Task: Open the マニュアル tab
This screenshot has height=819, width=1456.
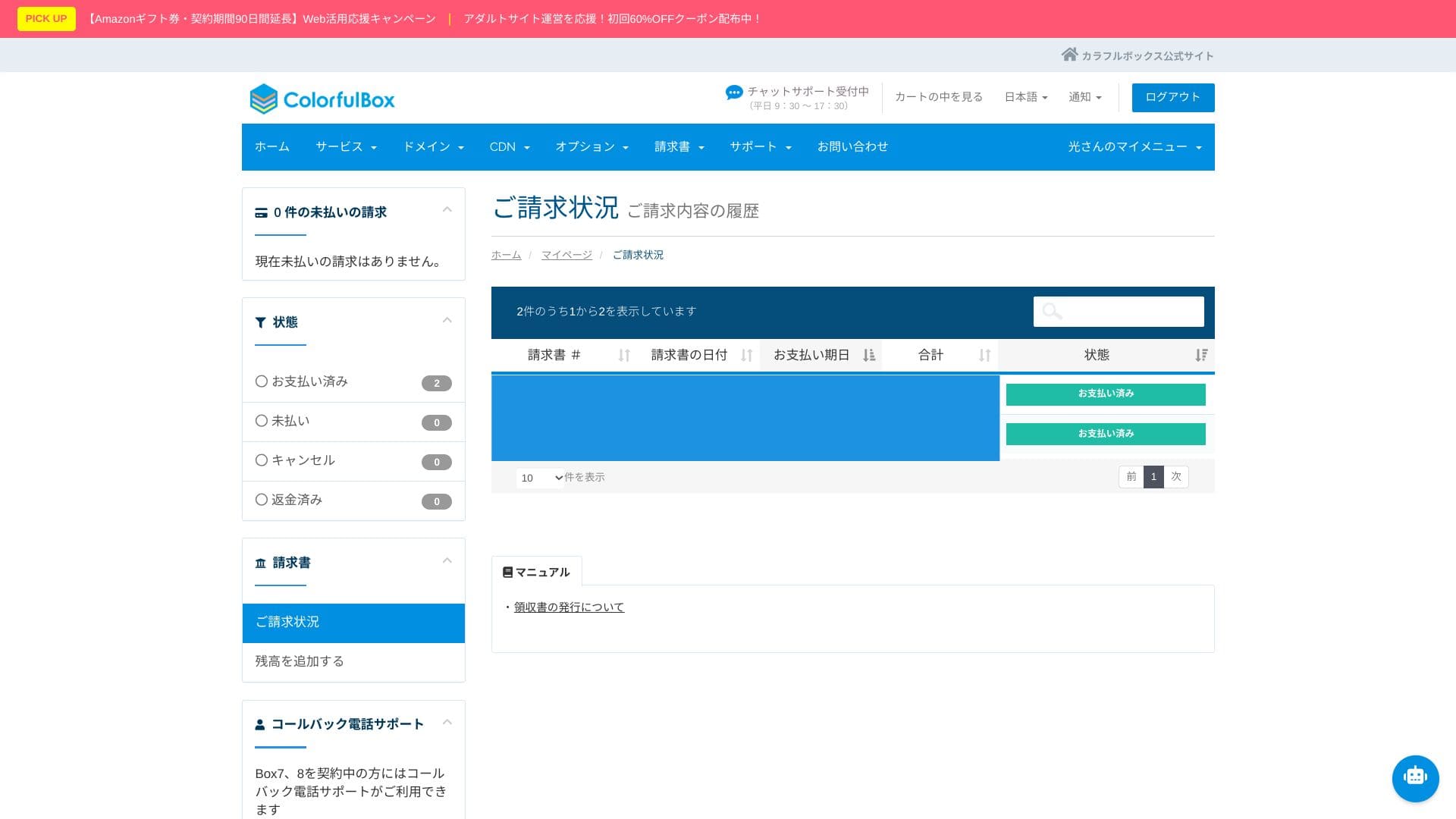Action: pos(536,572)
